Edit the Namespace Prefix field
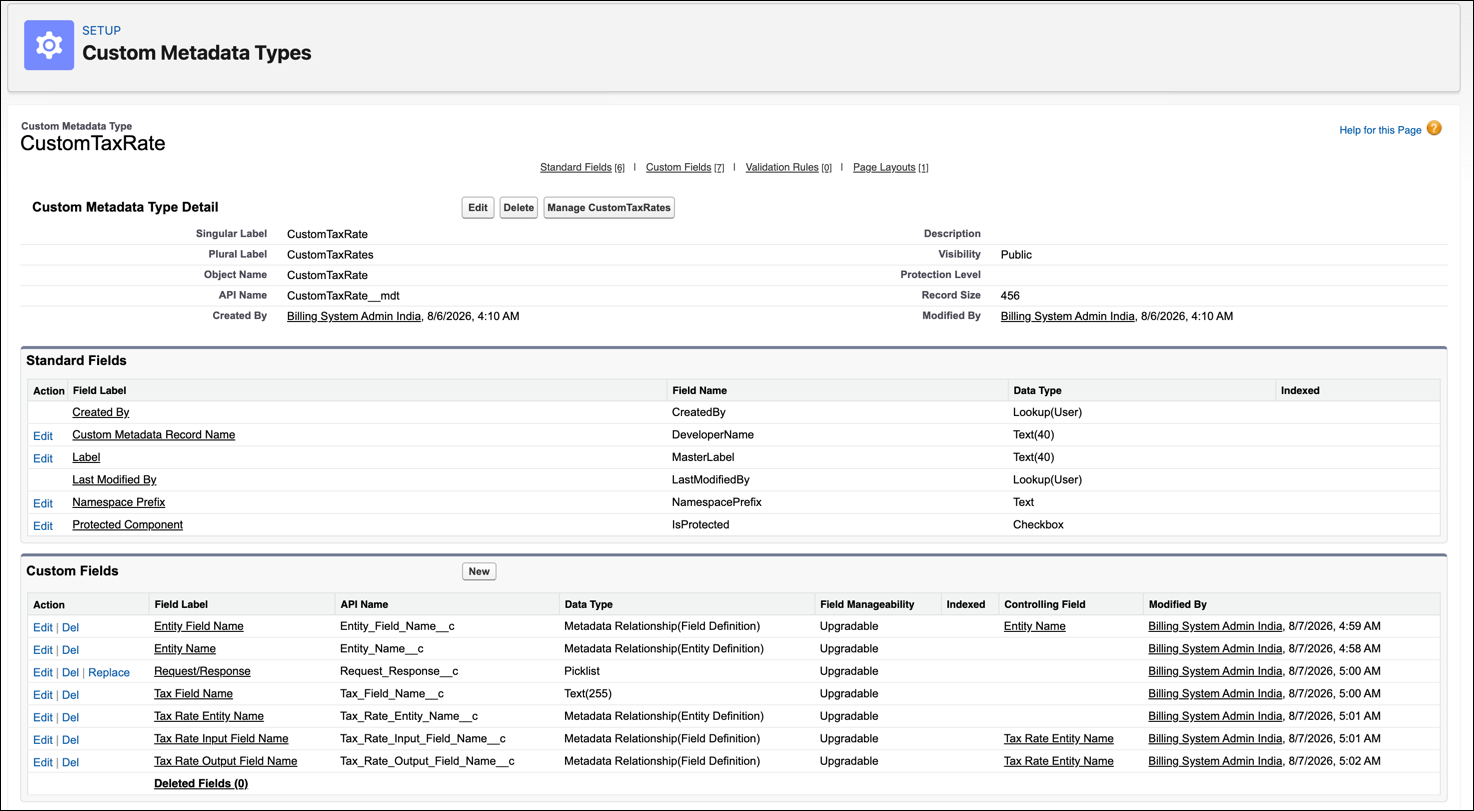The image size is (1474, 811). point(43,503)
